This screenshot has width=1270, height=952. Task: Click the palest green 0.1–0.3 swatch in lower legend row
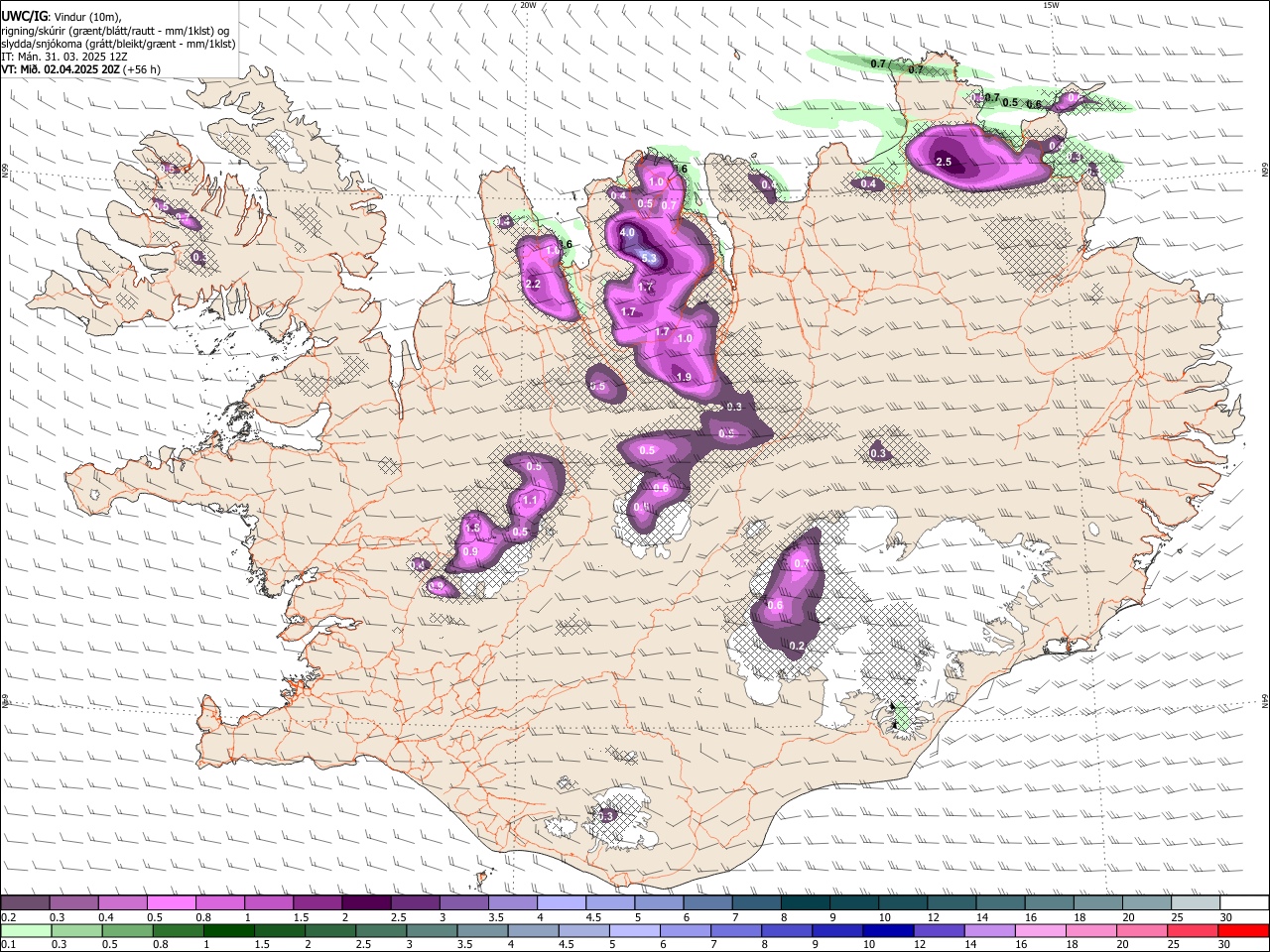26,931
